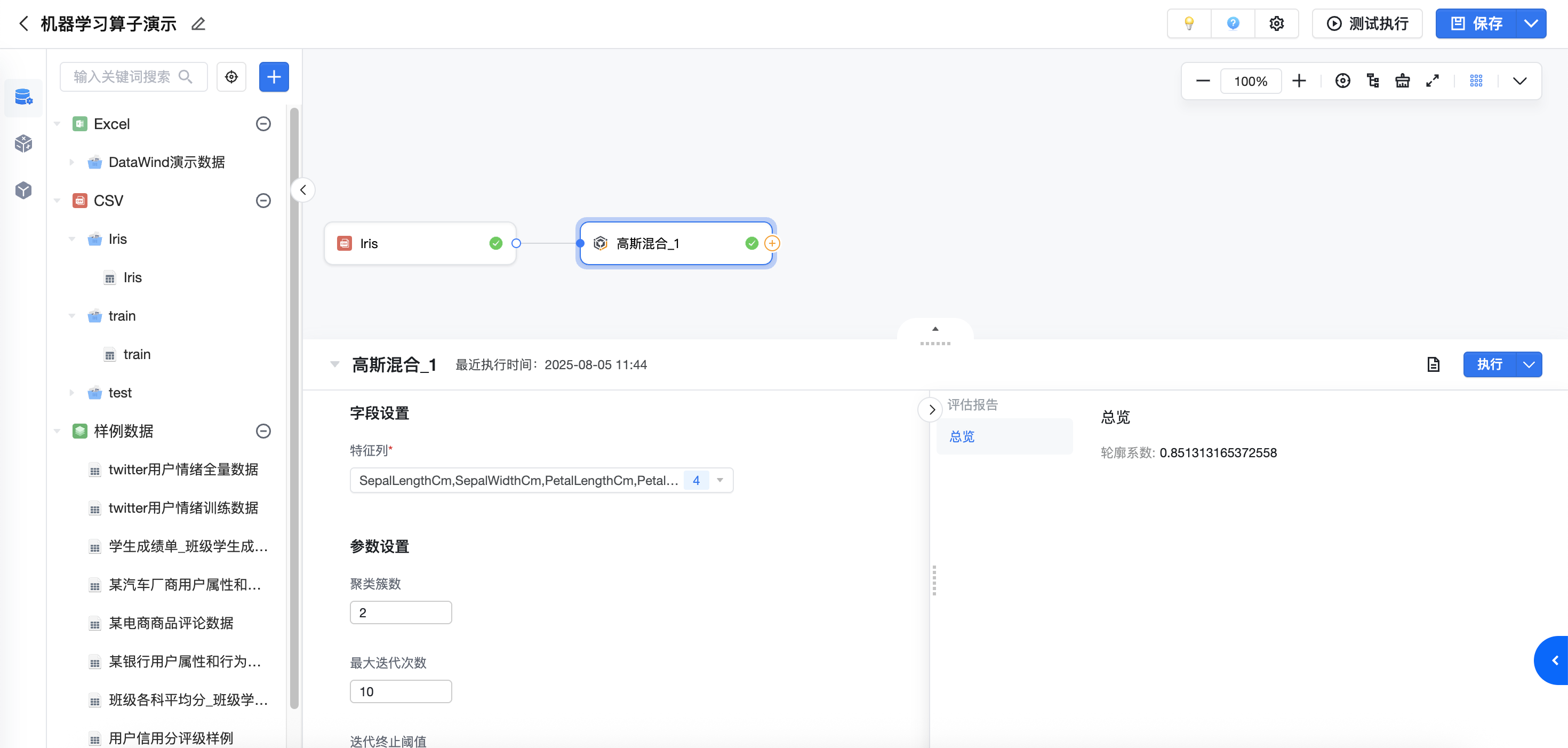The width and height of the screenshot is (1568, 748).
Task: Select the operator cube sidebar icon
Action: (x=23, y=144)
